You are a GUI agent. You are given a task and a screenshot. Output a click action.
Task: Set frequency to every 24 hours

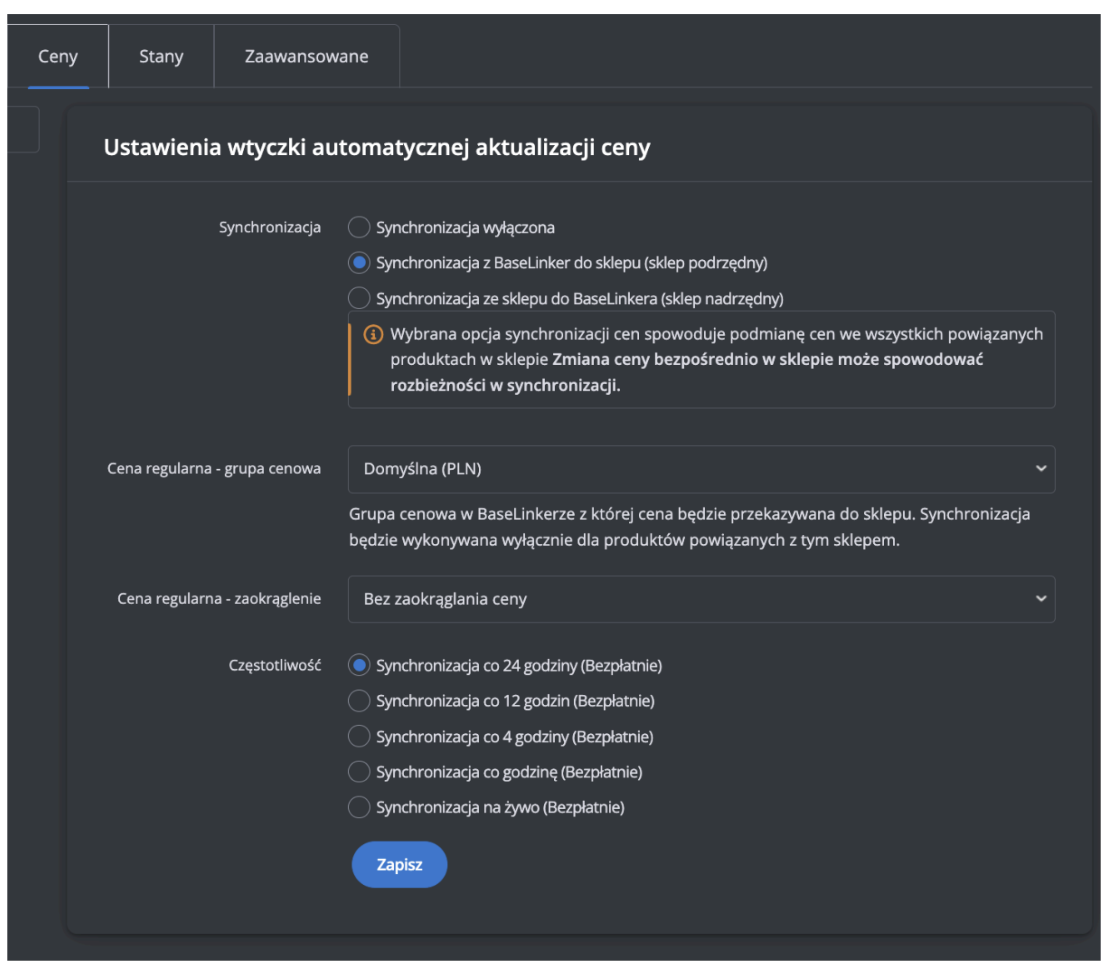click(359, 665)
